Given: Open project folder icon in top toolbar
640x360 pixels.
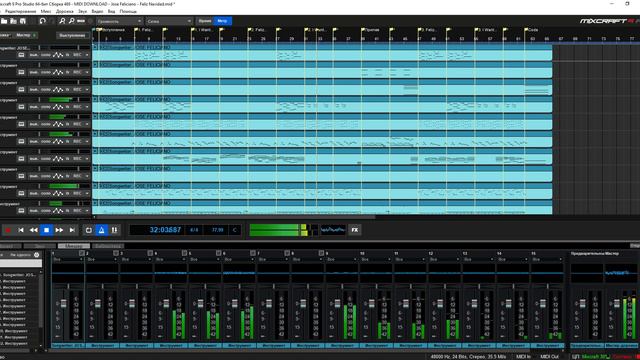Looking at the screenshot, I should tap(4, 21).
